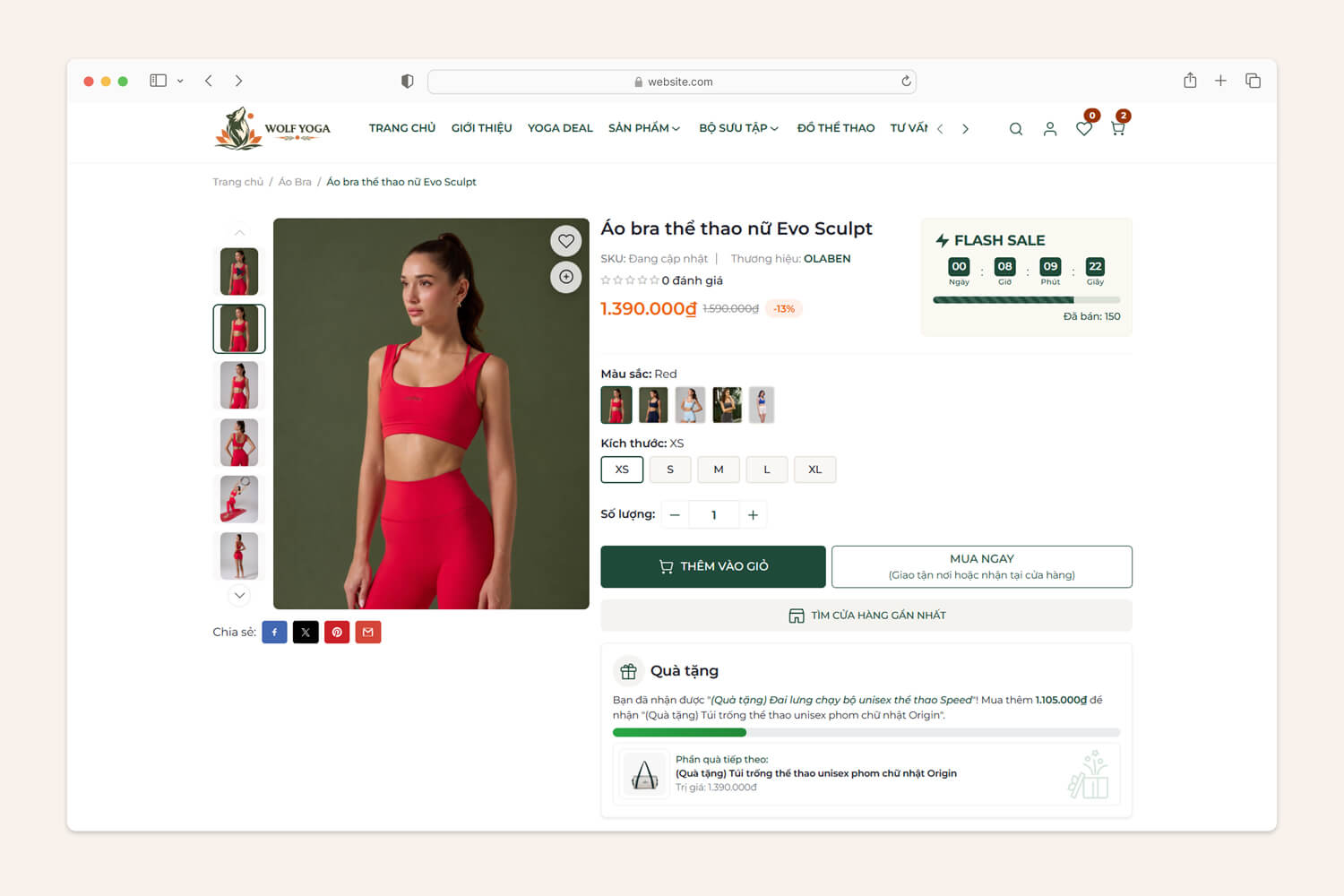Select the light blue color swatch
The image size is (1344, 896).
click(690, 405)
